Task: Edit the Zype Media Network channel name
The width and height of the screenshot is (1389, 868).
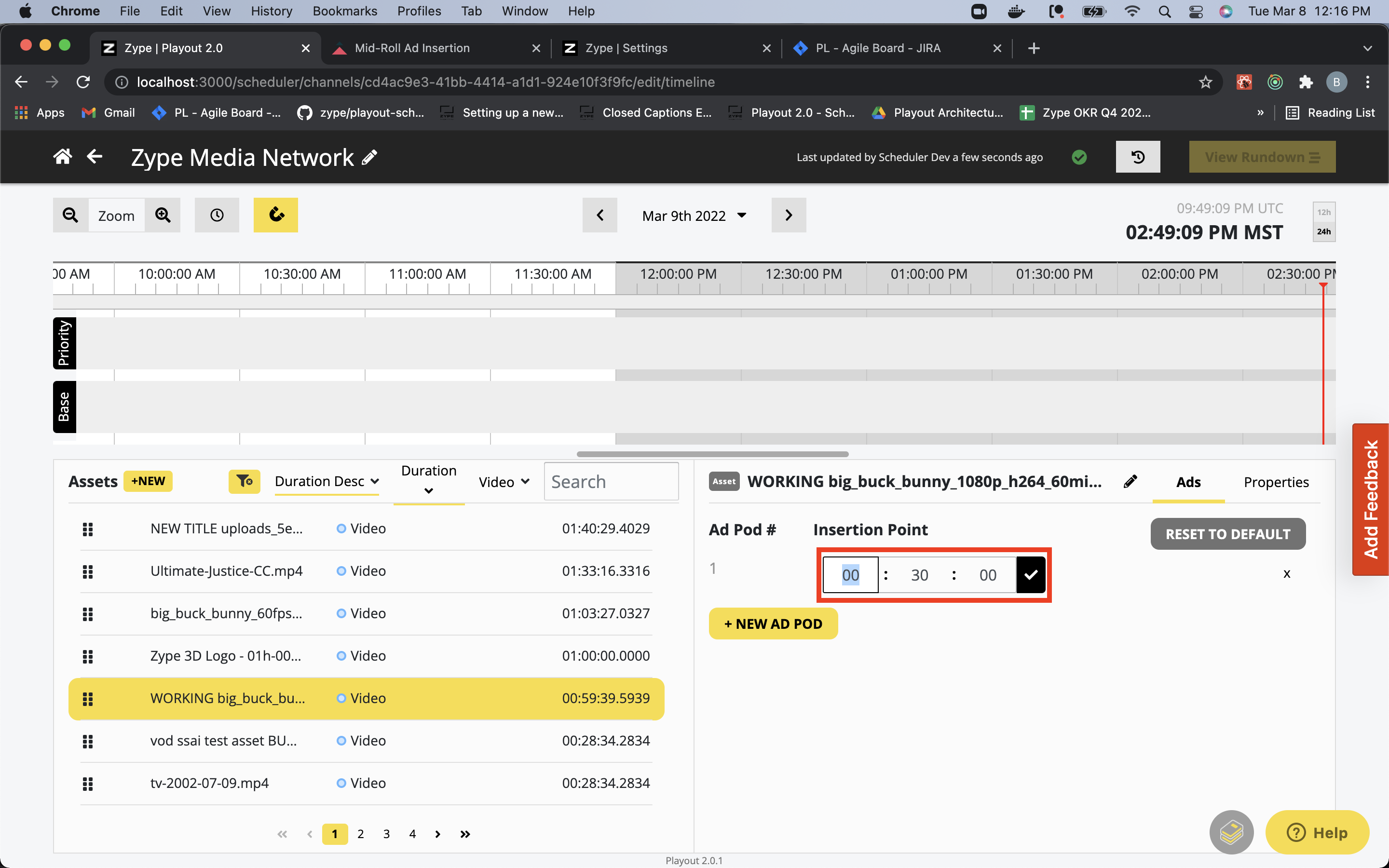Action: 369,157
